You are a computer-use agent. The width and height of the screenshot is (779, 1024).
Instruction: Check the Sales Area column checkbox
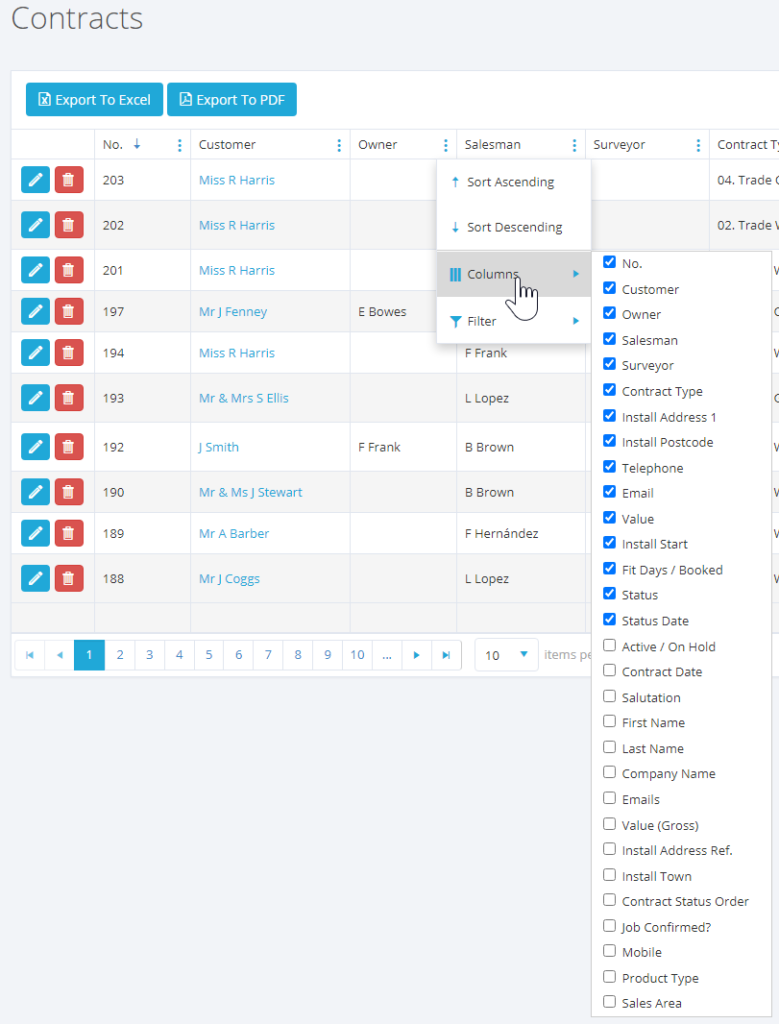pos(609,1002)
